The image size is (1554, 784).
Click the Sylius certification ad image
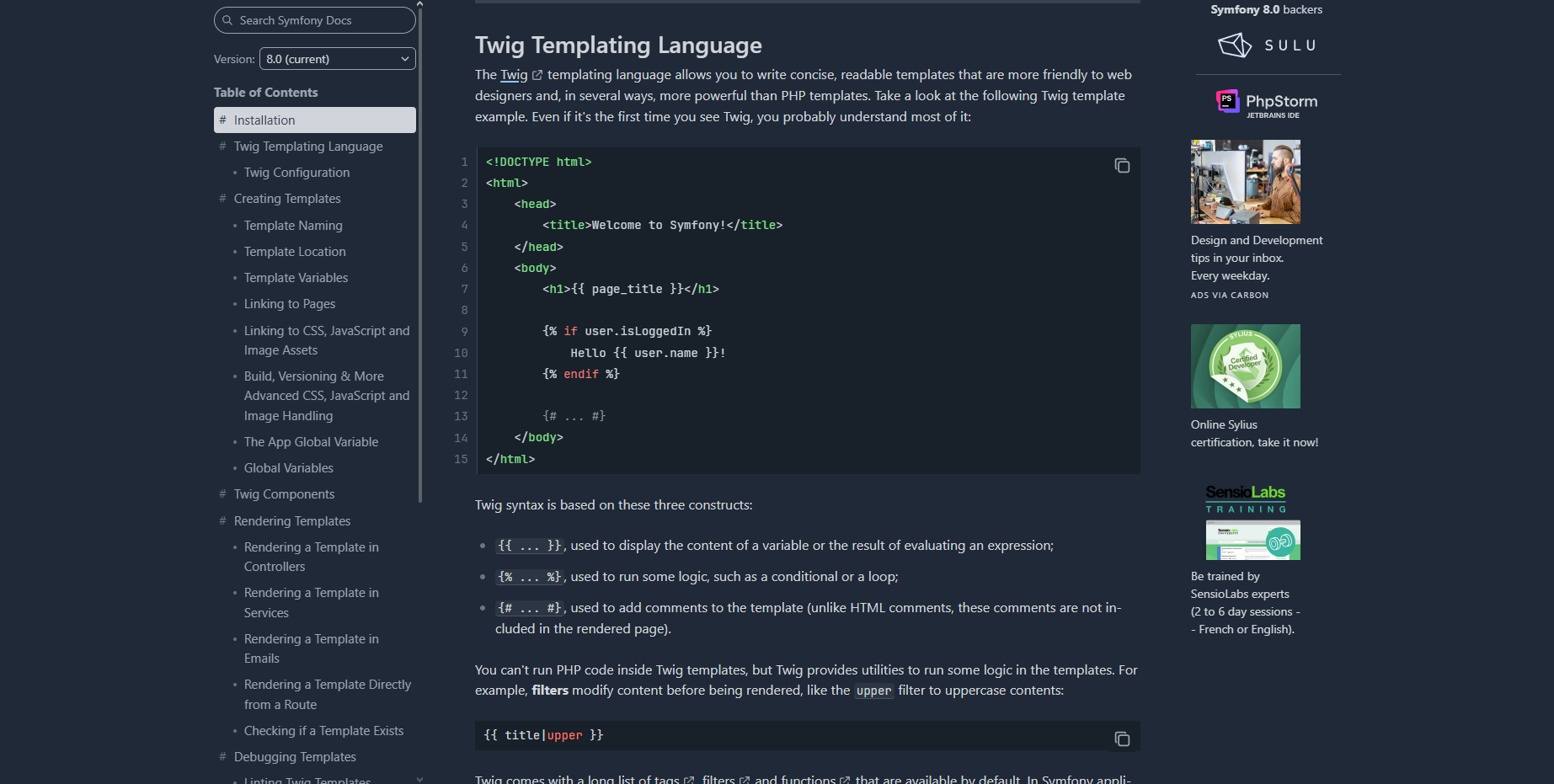[x=1245, y=366]
